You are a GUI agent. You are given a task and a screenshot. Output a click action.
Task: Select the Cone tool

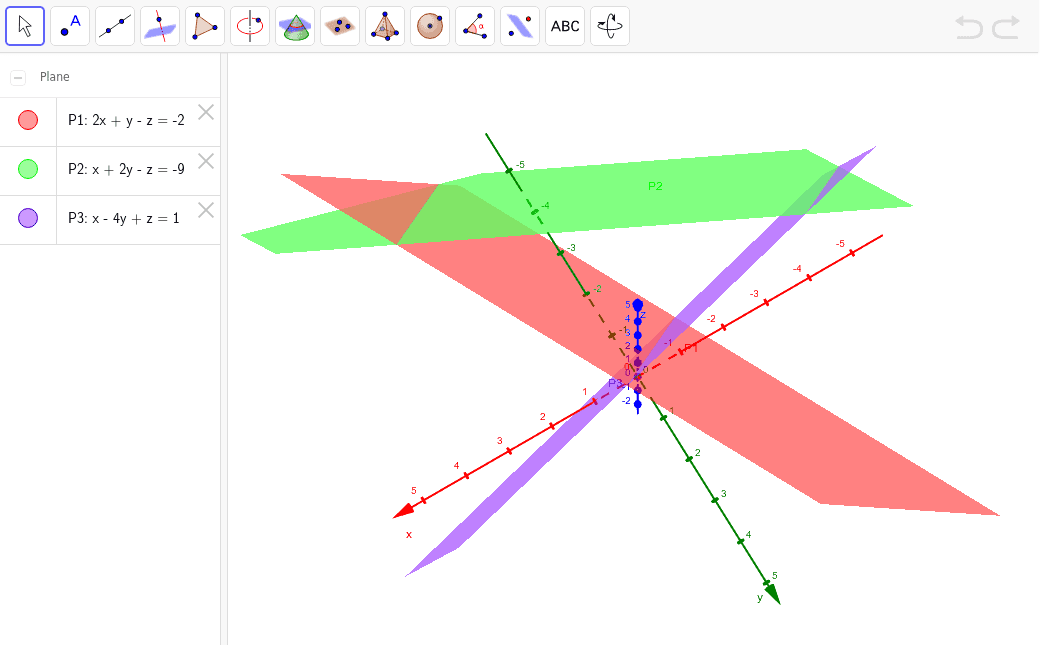294,26
